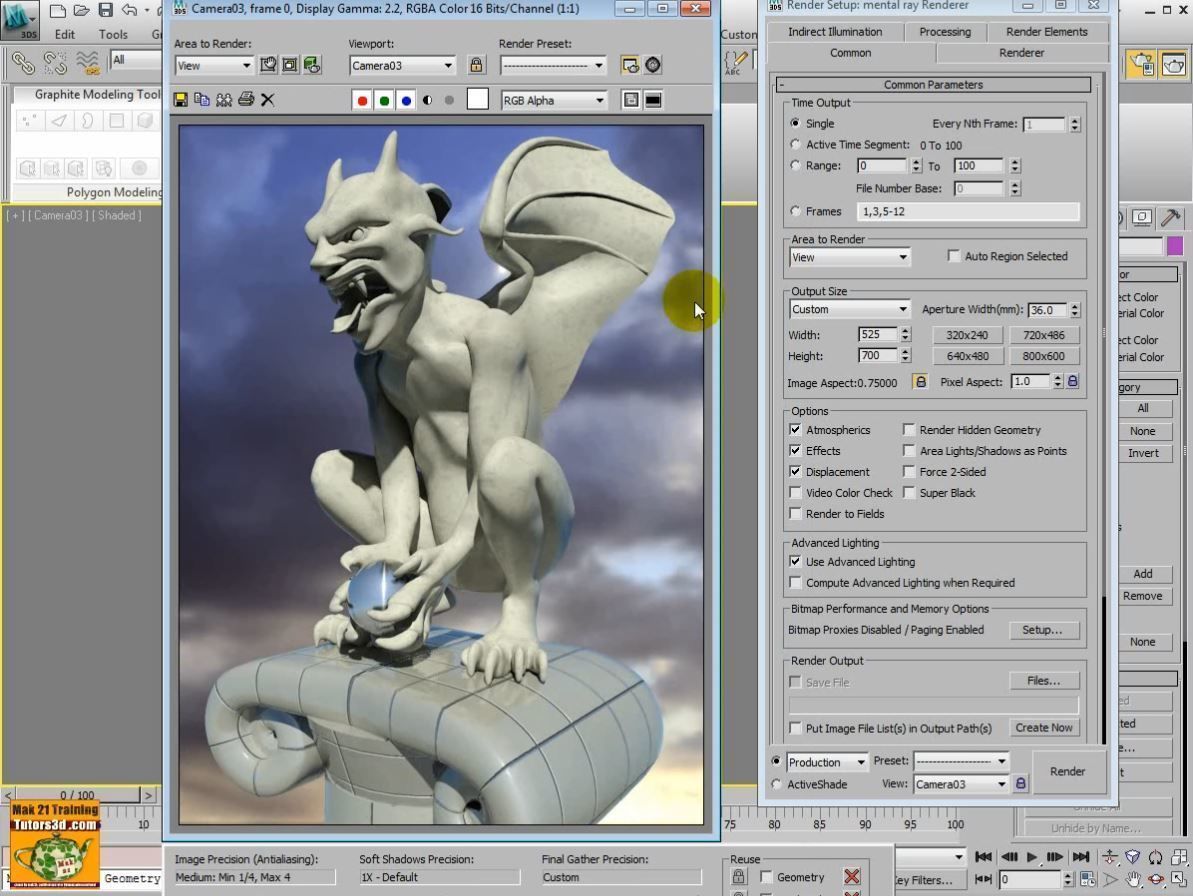This screenshot has height=896, width=1193.
Task: Click the Print Image icon
Action: pyautogui.click(x=246, y=100)
